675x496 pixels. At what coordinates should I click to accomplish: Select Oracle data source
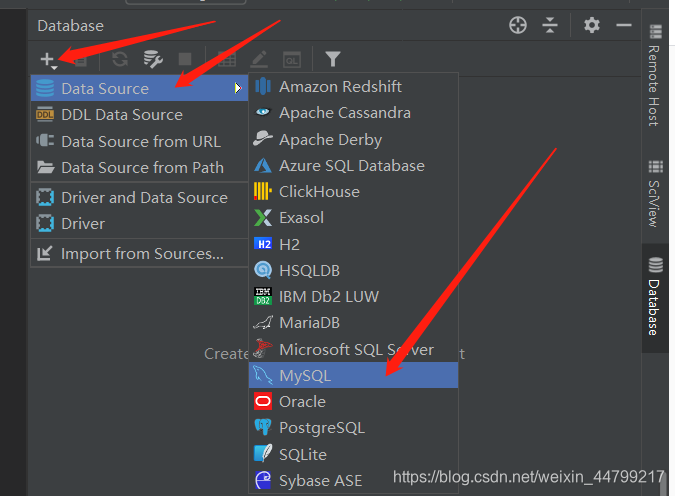point(353,402)
